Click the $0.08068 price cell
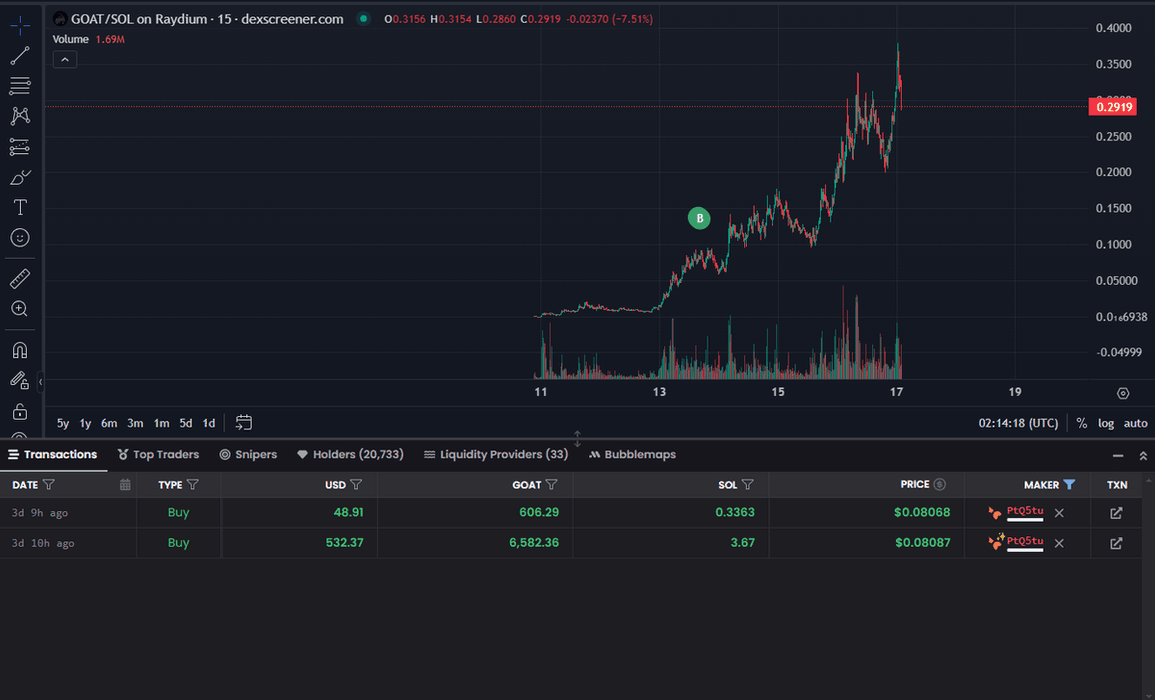This screenshot has height=700, width=1155. pos(921,512)
